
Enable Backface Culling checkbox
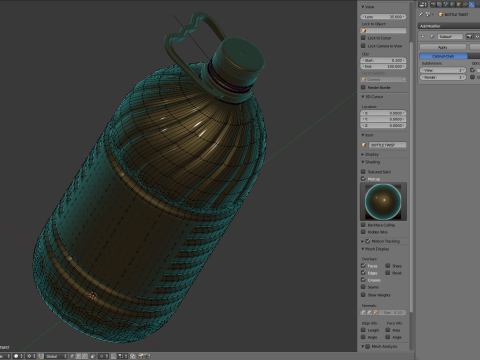363,225
